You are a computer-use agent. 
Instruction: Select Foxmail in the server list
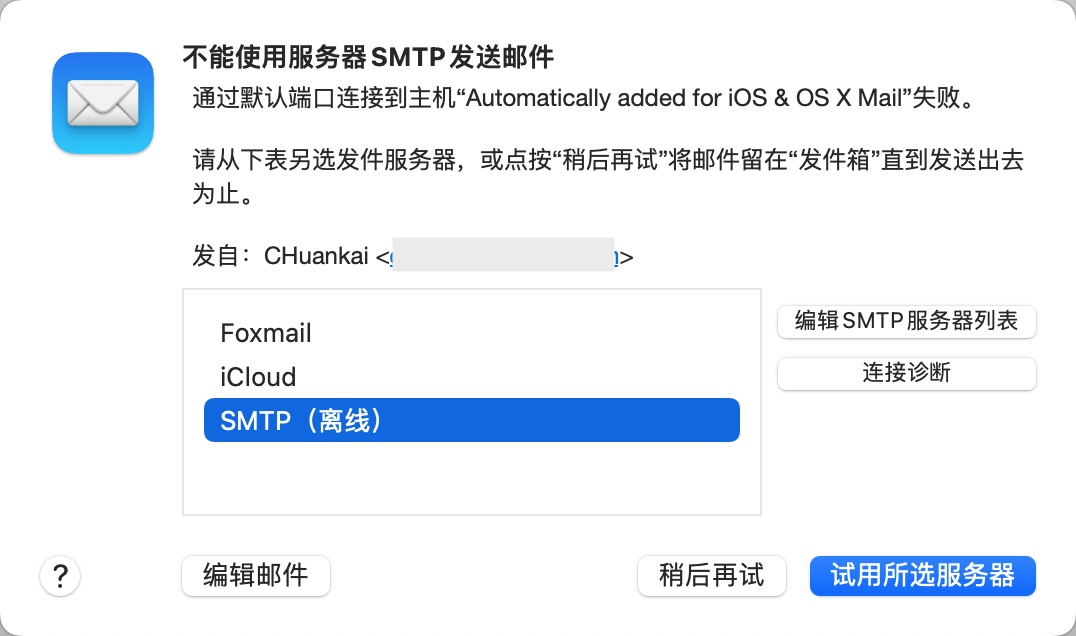click(x=266, y=333)
